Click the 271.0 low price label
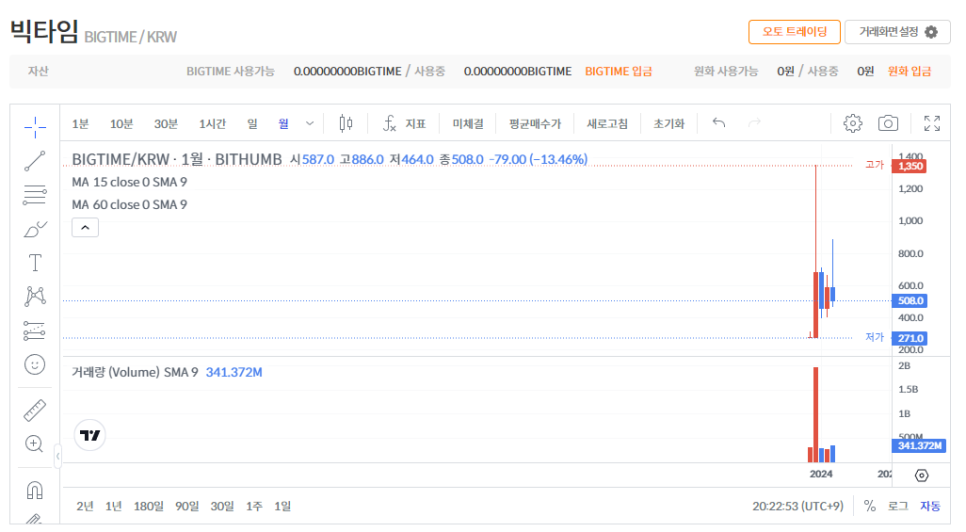966x532 pixels. click(910, 339)
